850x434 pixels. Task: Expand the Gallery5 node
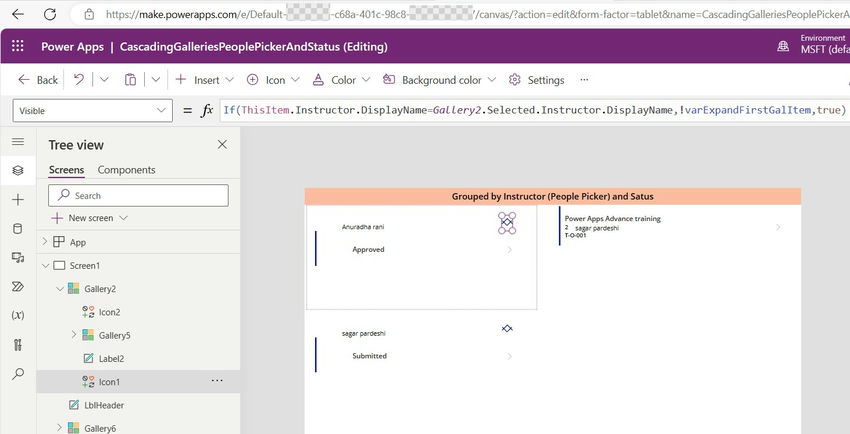(74, 335)
